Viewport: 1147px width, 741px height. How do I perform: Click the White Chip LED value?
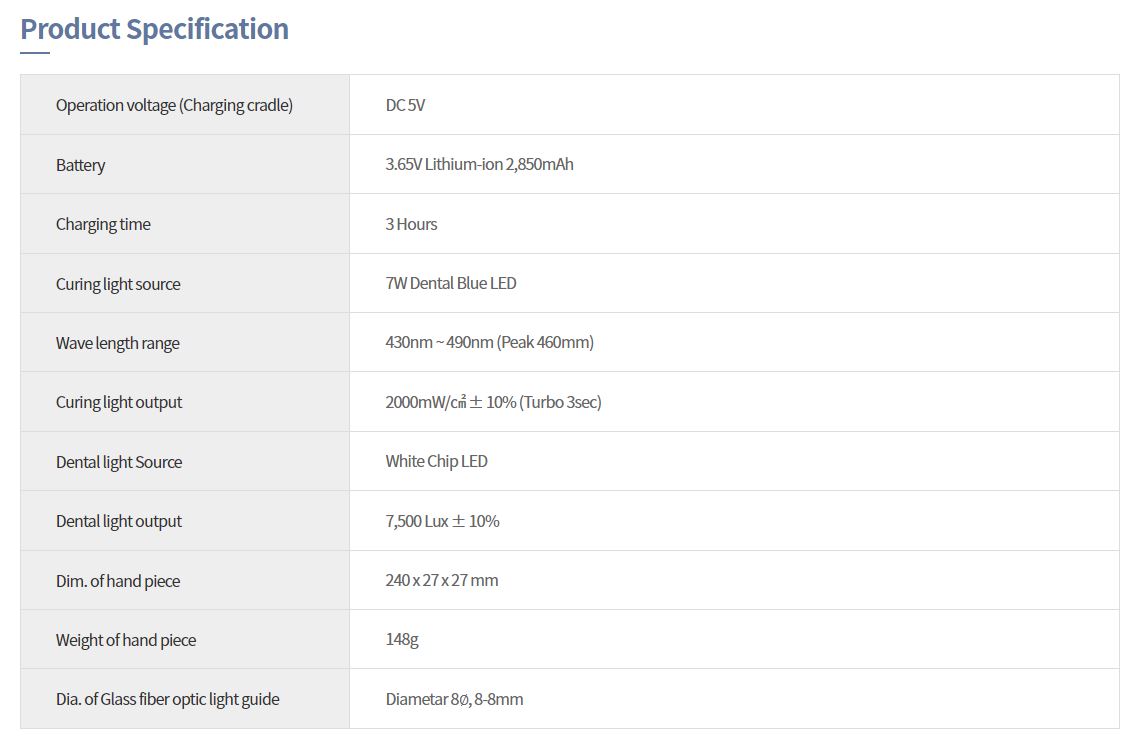point(436,462)
